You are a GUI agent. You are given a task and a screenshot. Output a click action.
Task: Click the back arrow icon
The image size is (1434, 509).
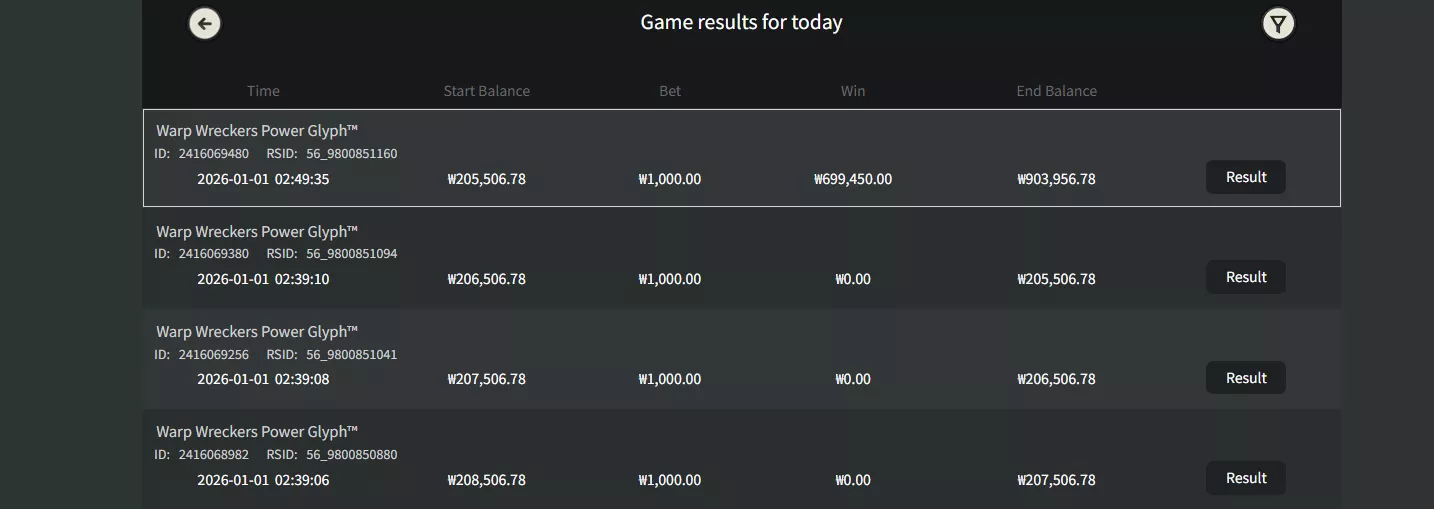205,23
